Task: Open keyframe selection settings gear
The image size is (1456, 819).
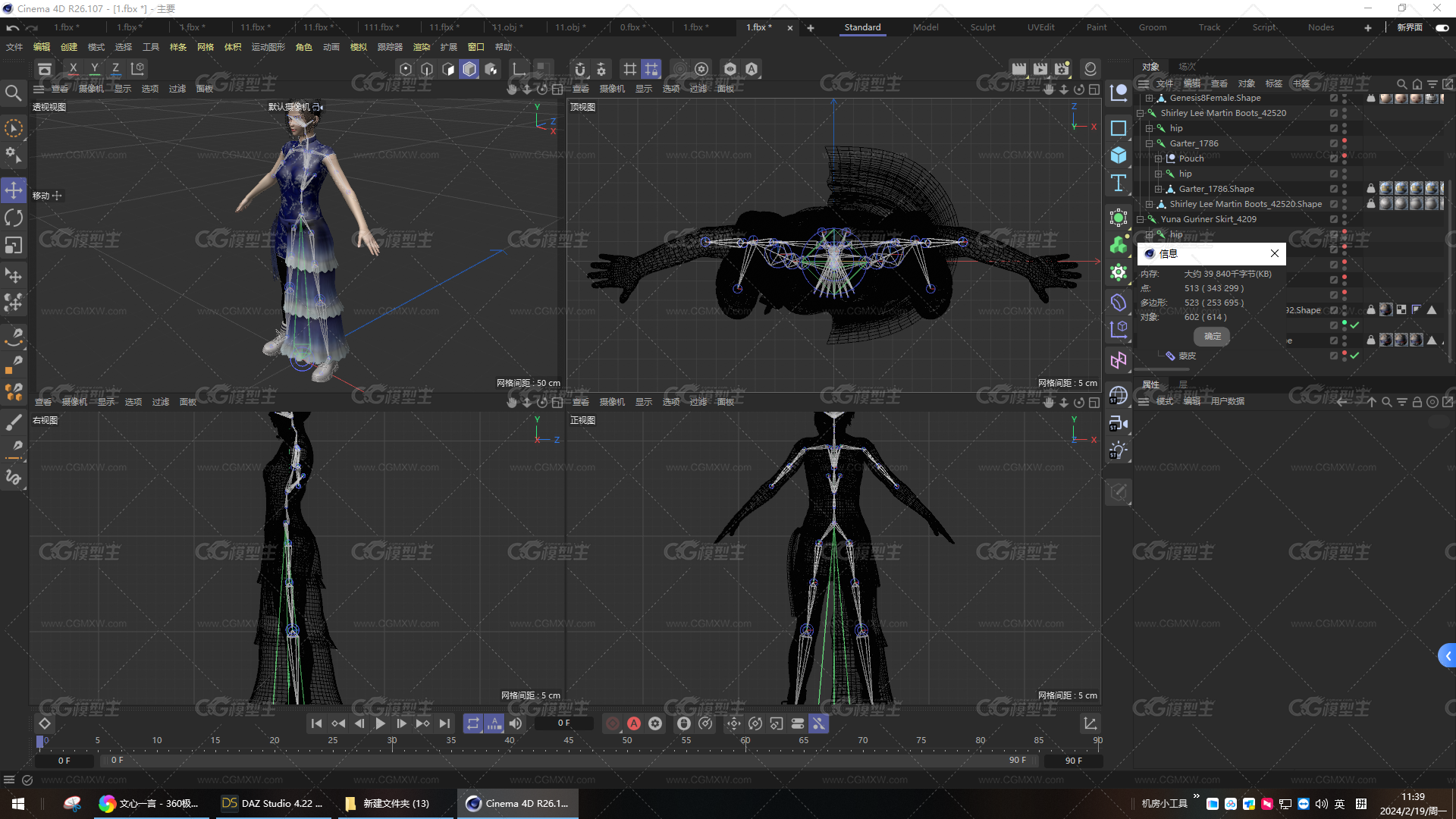Action: point(655,723)
